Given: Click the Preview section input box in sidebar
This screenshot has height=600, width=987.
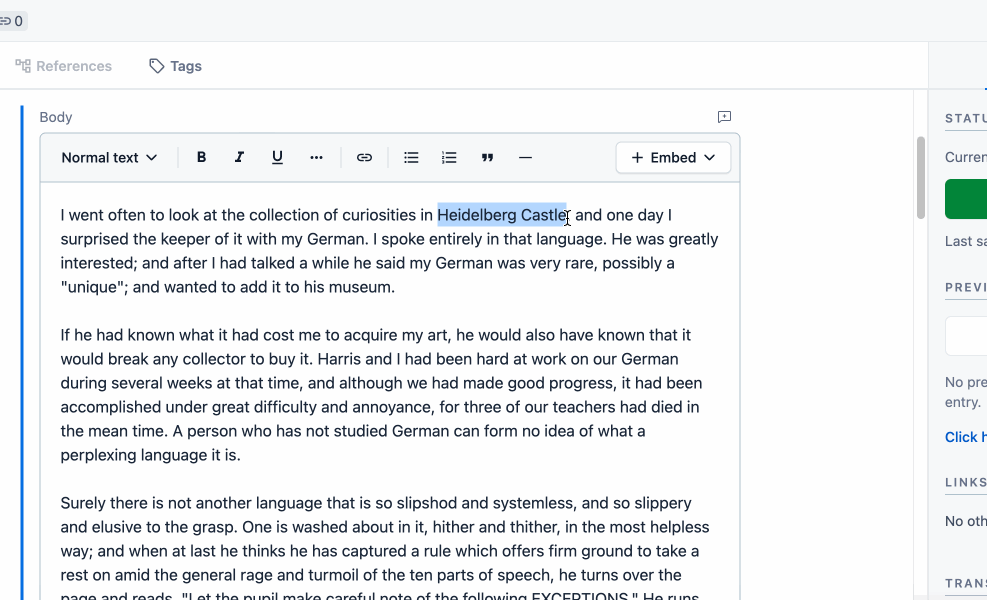Looking at the screenshot, I should [966, 336].
